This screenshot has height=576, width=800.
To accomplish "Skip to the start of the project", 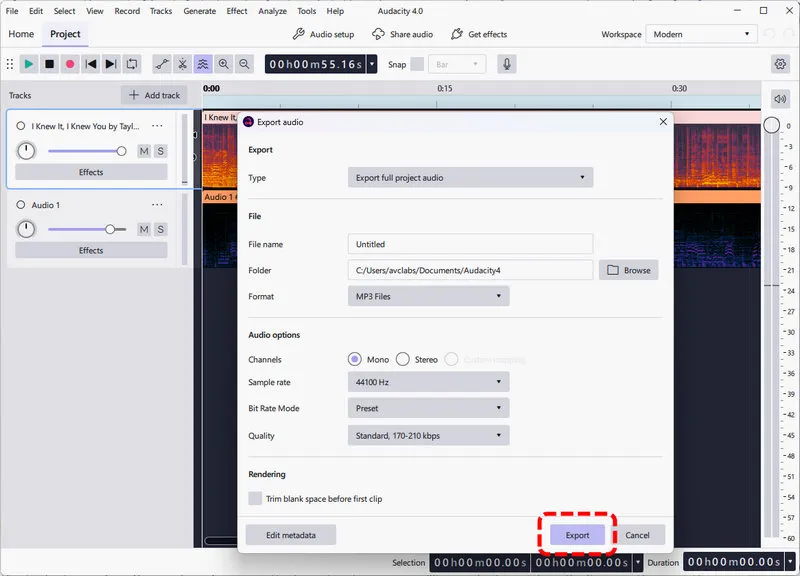I will 91,64.
